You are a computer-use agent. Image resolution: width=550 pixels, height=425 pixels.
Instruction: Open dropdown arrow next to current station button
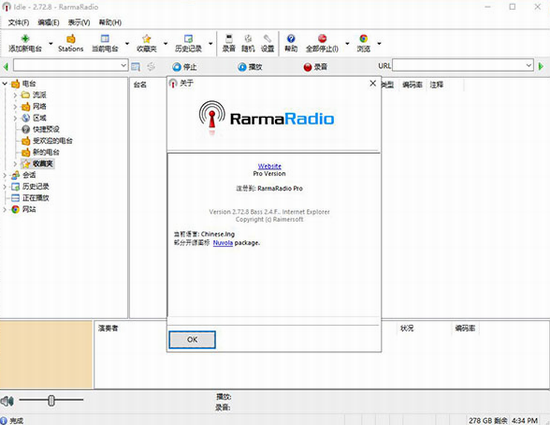(127, 43)
